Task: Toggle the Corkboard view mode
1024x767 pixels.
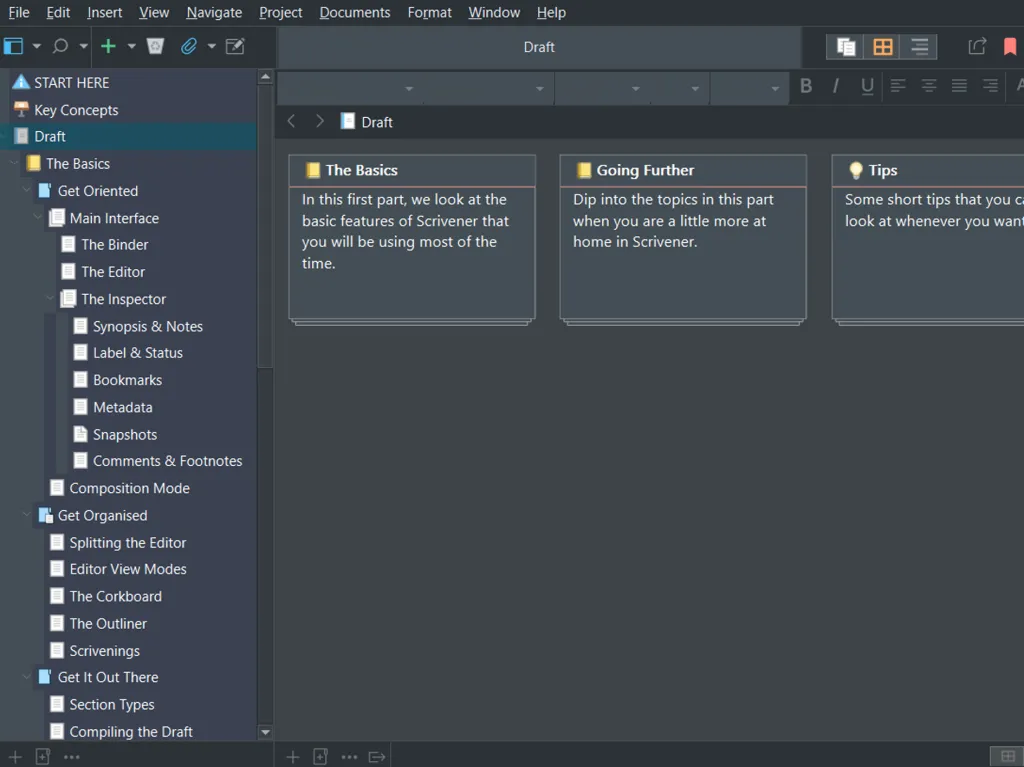Action: [882, 47]
